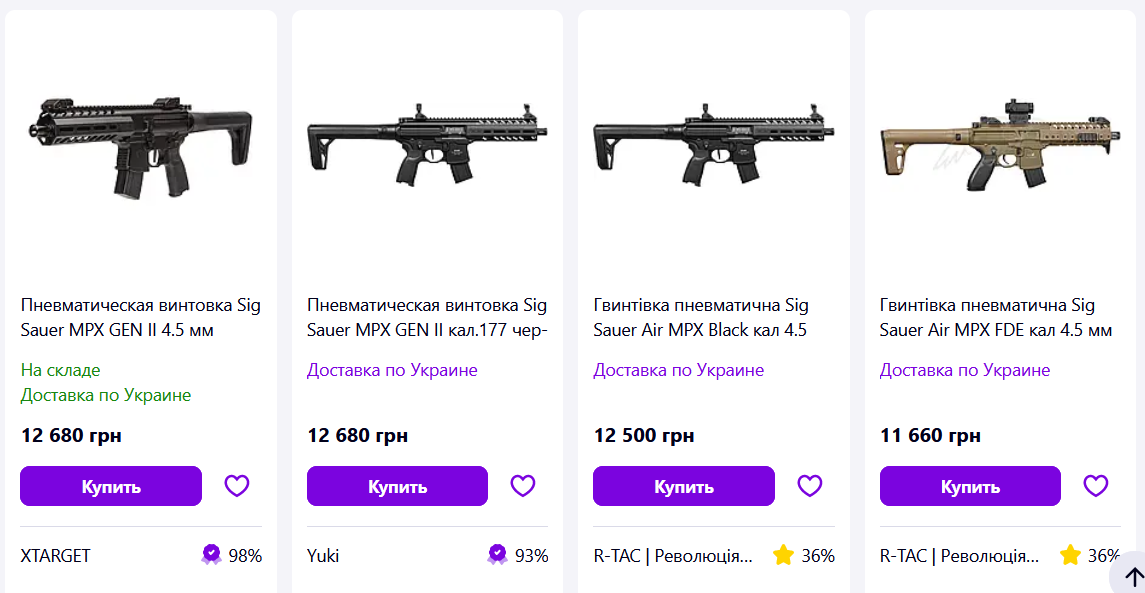The height and width of the screenshot is (593, 1145).
Task: Buy the XTARGET Sig Sauer MPX GEN II
Action: click(111, 486)
